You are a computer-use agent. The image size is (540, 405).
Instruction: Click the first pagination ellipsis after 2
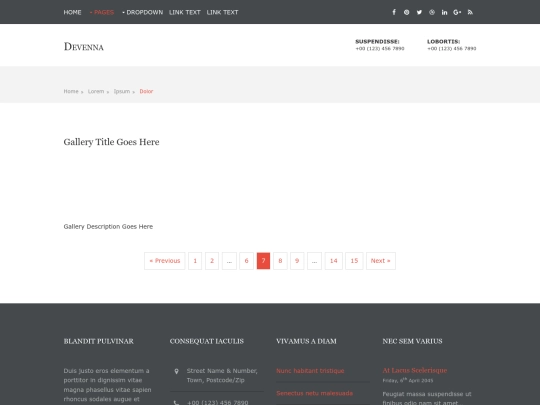[x=229, y=261]
